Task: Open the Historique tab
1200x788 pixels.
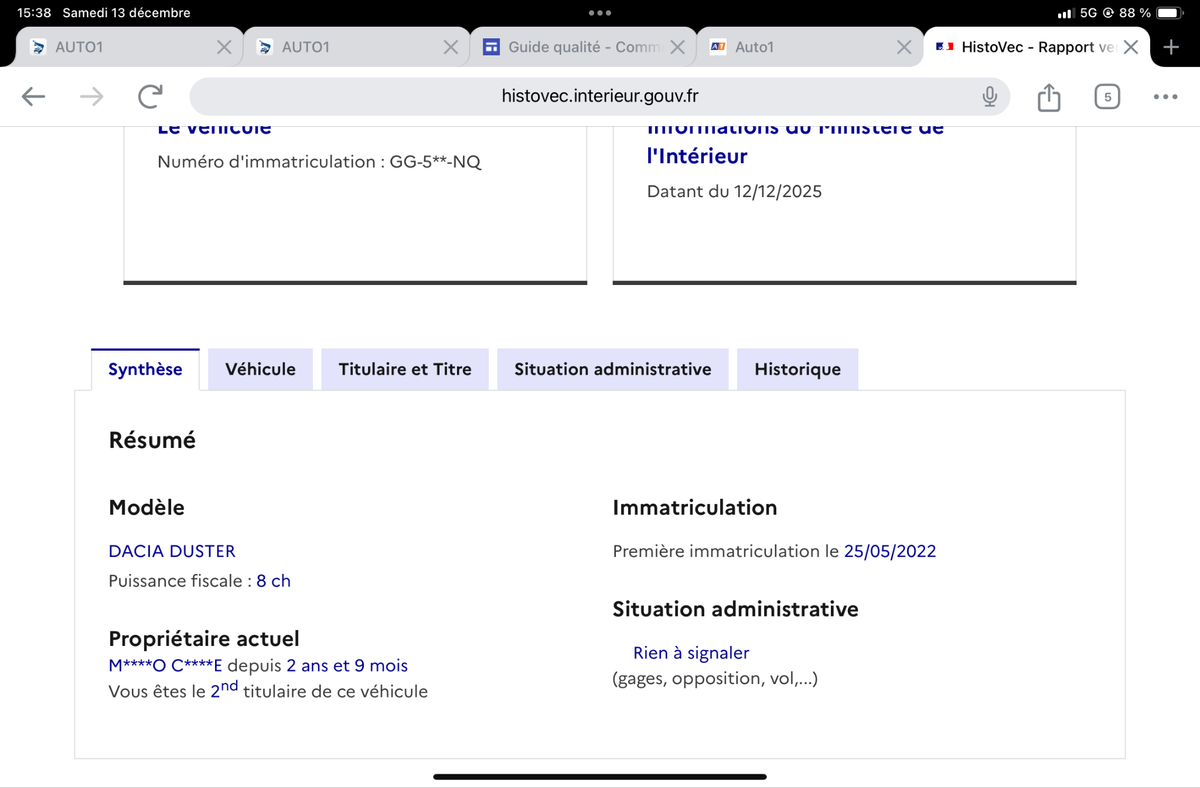Action: pyautogui.click(x=798, y=369)
